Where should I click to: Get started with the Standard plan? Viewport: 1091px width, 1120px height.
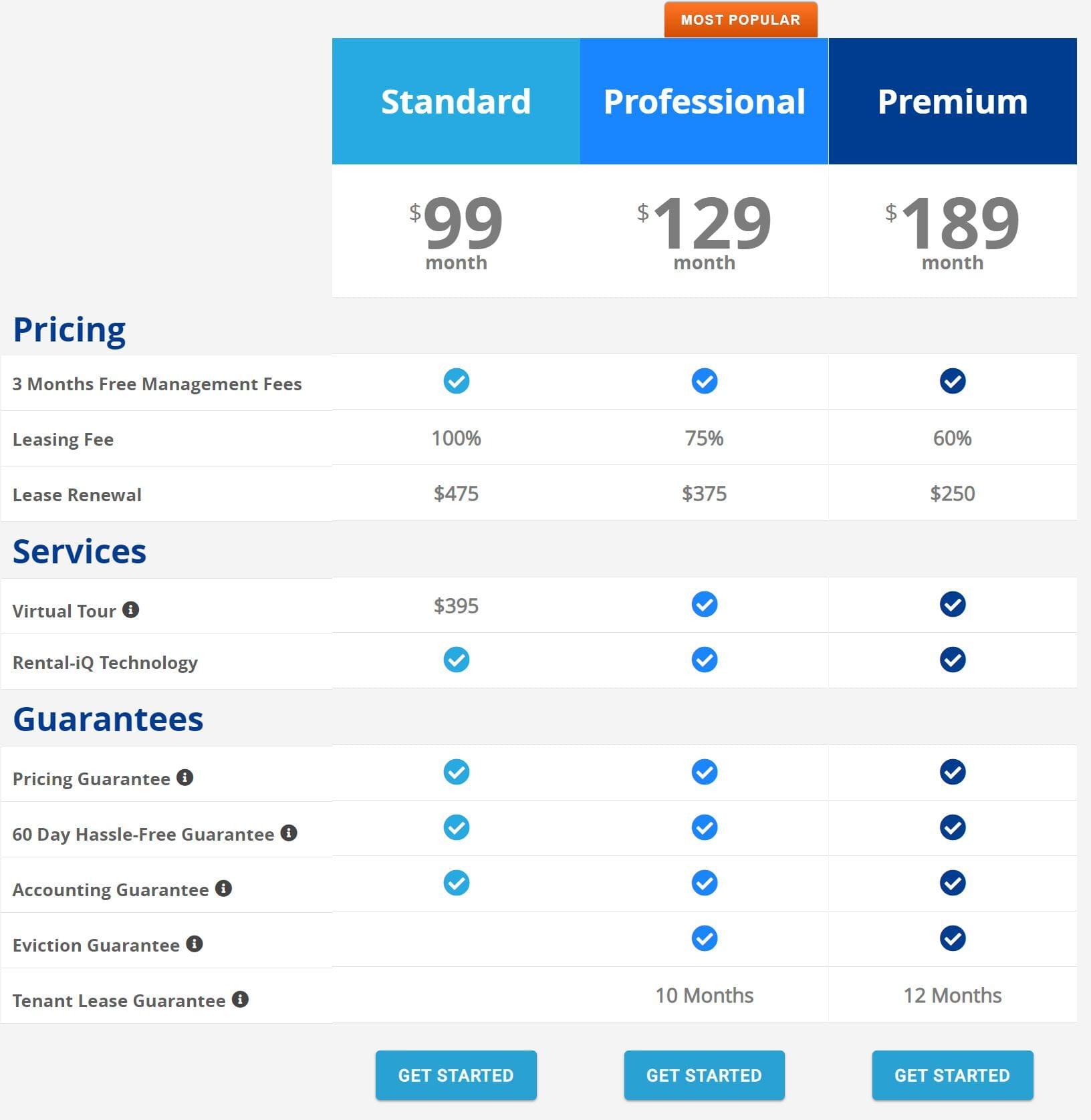coord(456,1075)
